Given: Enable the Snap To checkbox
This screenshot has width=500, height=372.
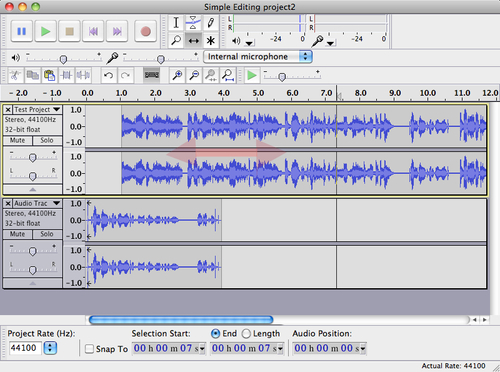Looking at the screenshot, I should coord(89,349).
